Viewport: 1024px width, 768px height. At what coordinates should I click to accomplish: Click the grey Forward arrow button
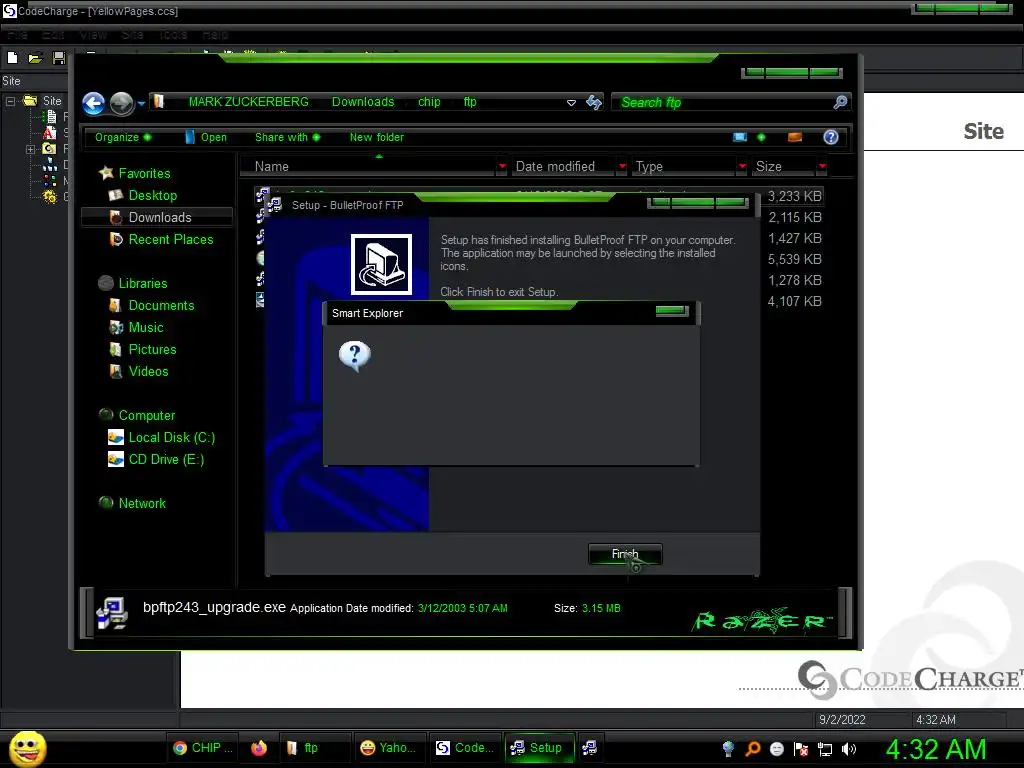click(x=121, y=103)
